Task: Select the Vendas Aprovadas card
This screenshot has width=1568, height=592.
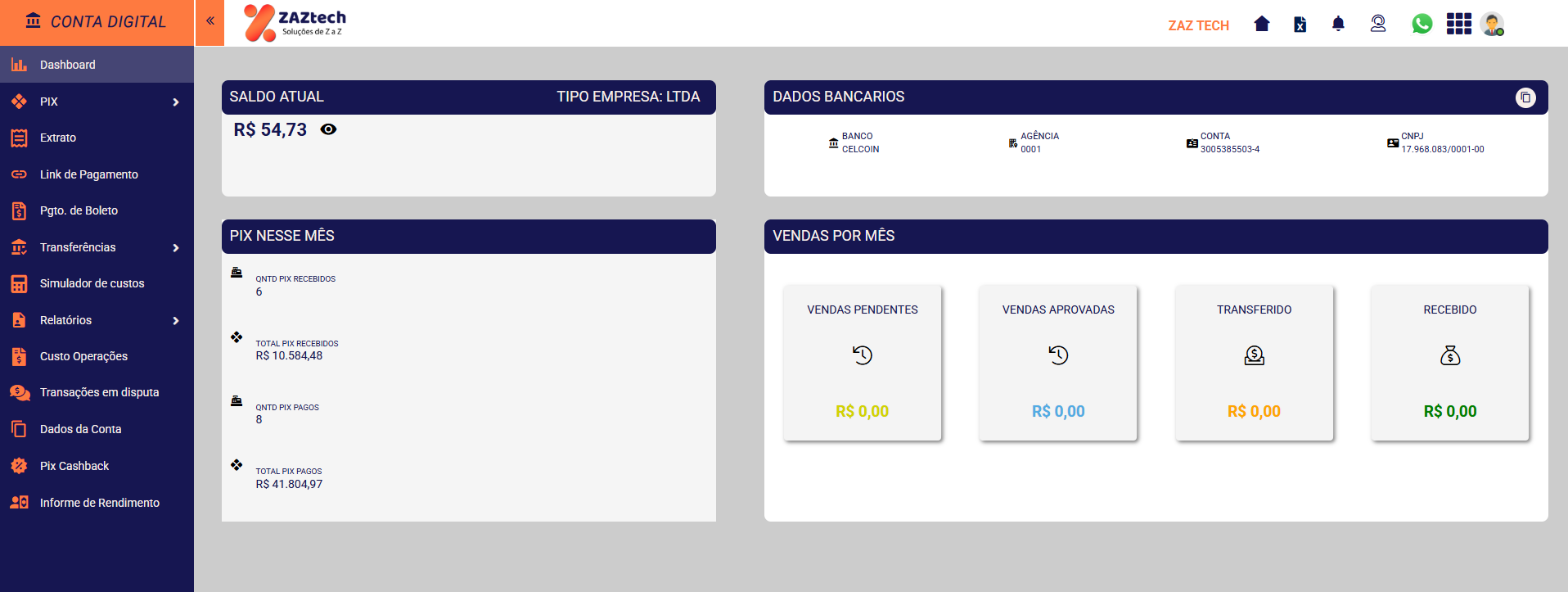Action: coord(1058,363)
